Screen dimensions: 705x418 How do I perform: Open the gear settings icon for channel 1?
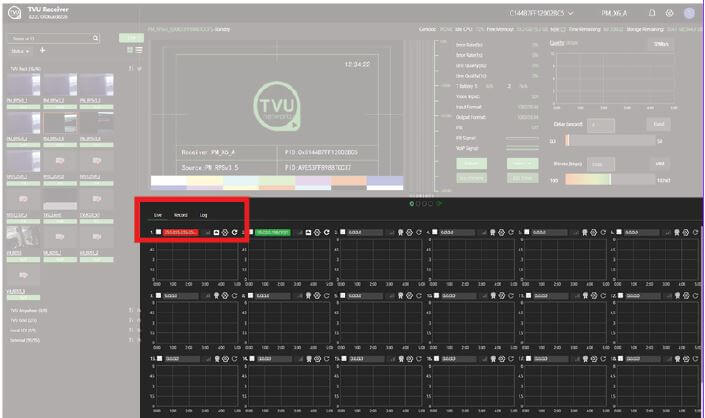tap(225, 232)
